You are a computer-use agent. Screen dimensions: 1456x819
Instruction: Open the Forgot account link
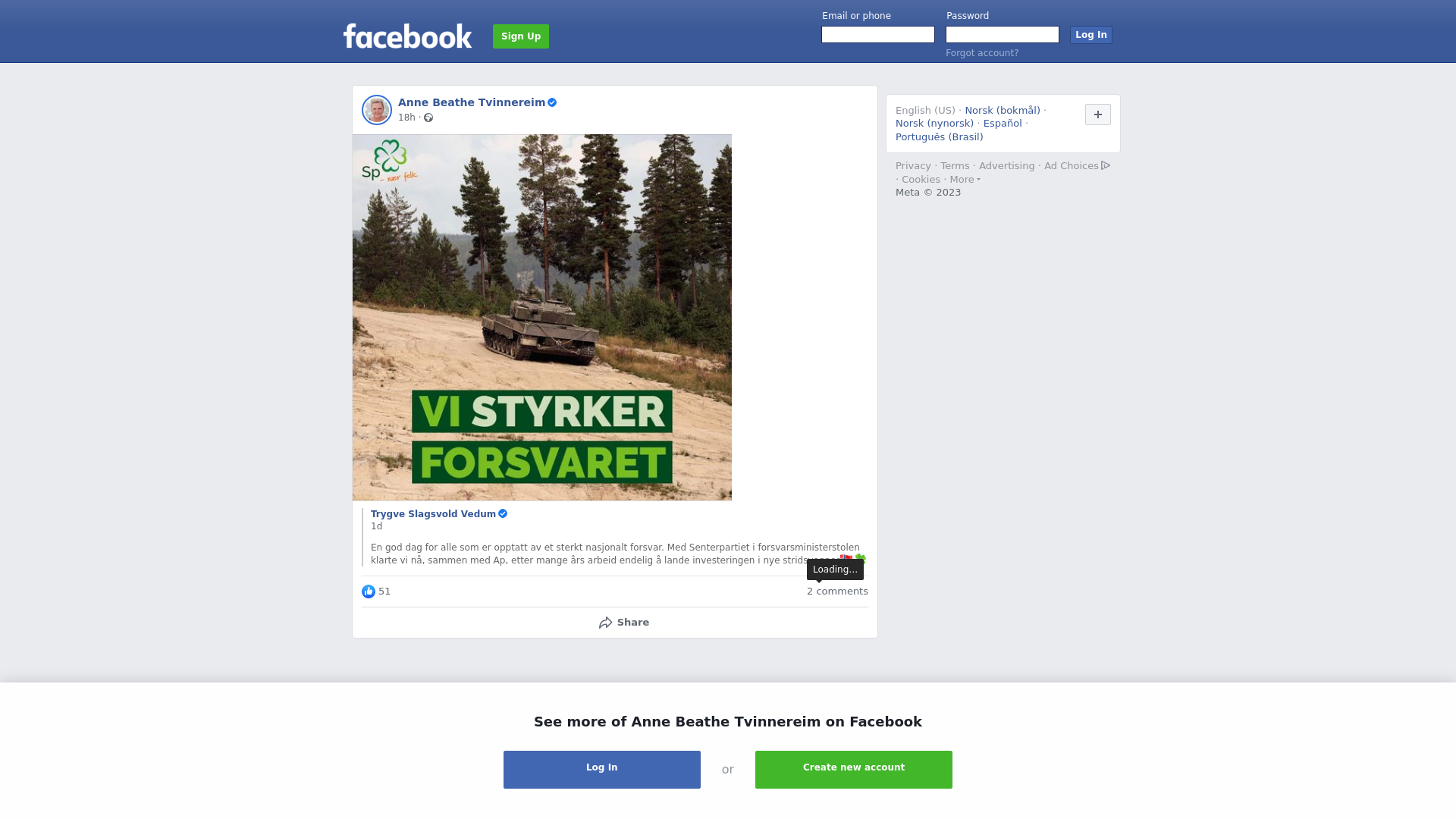[x=982, y=53]
